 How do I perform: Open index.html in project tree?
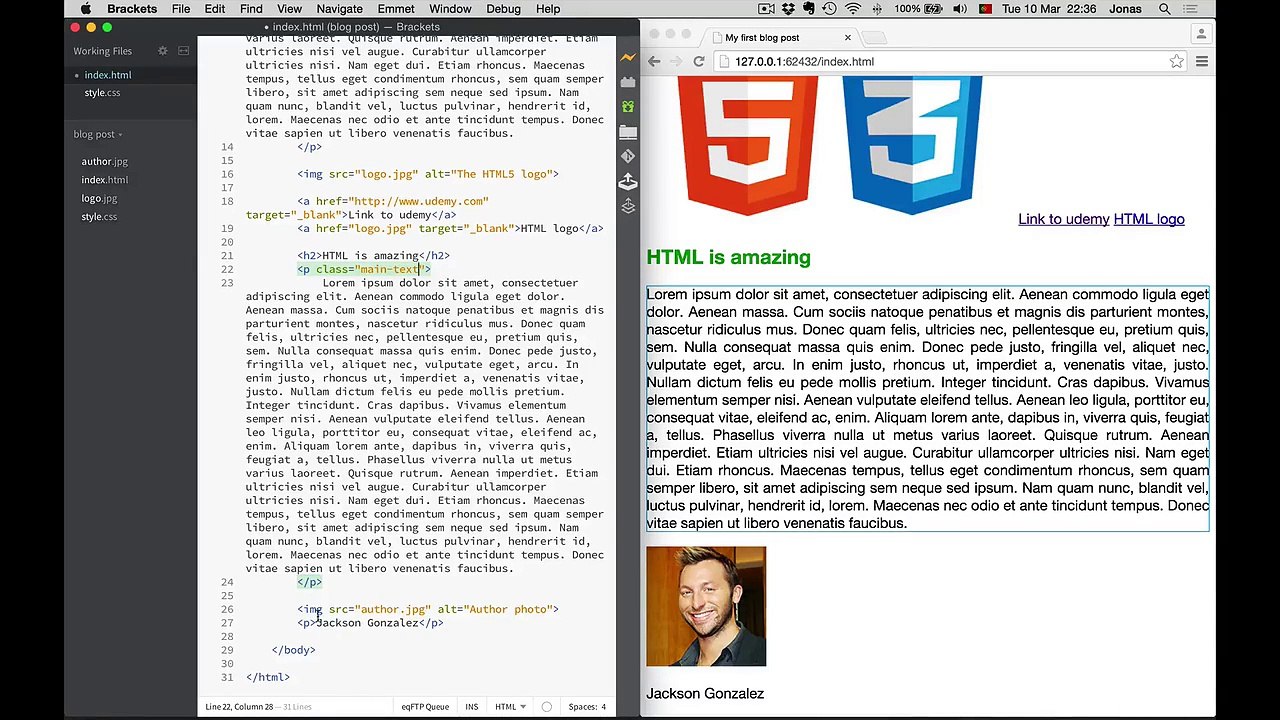pyautogui.click(x=104, y=180)
